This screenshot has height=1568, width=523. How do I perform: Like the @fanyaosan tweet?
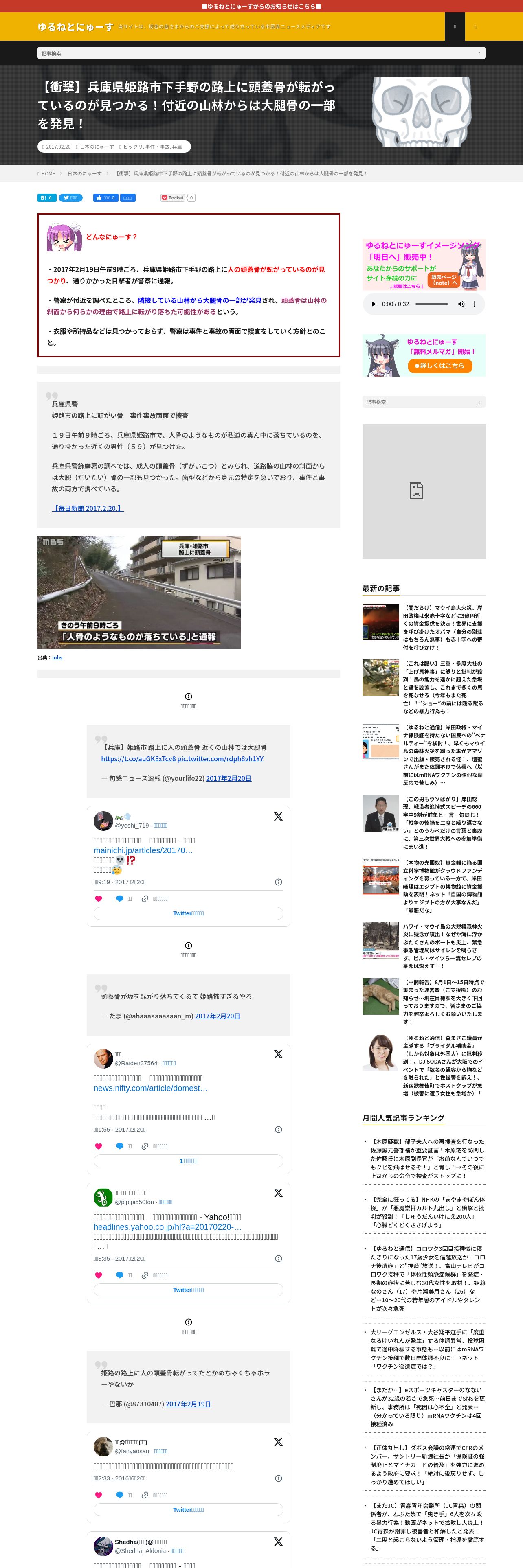99,1495
